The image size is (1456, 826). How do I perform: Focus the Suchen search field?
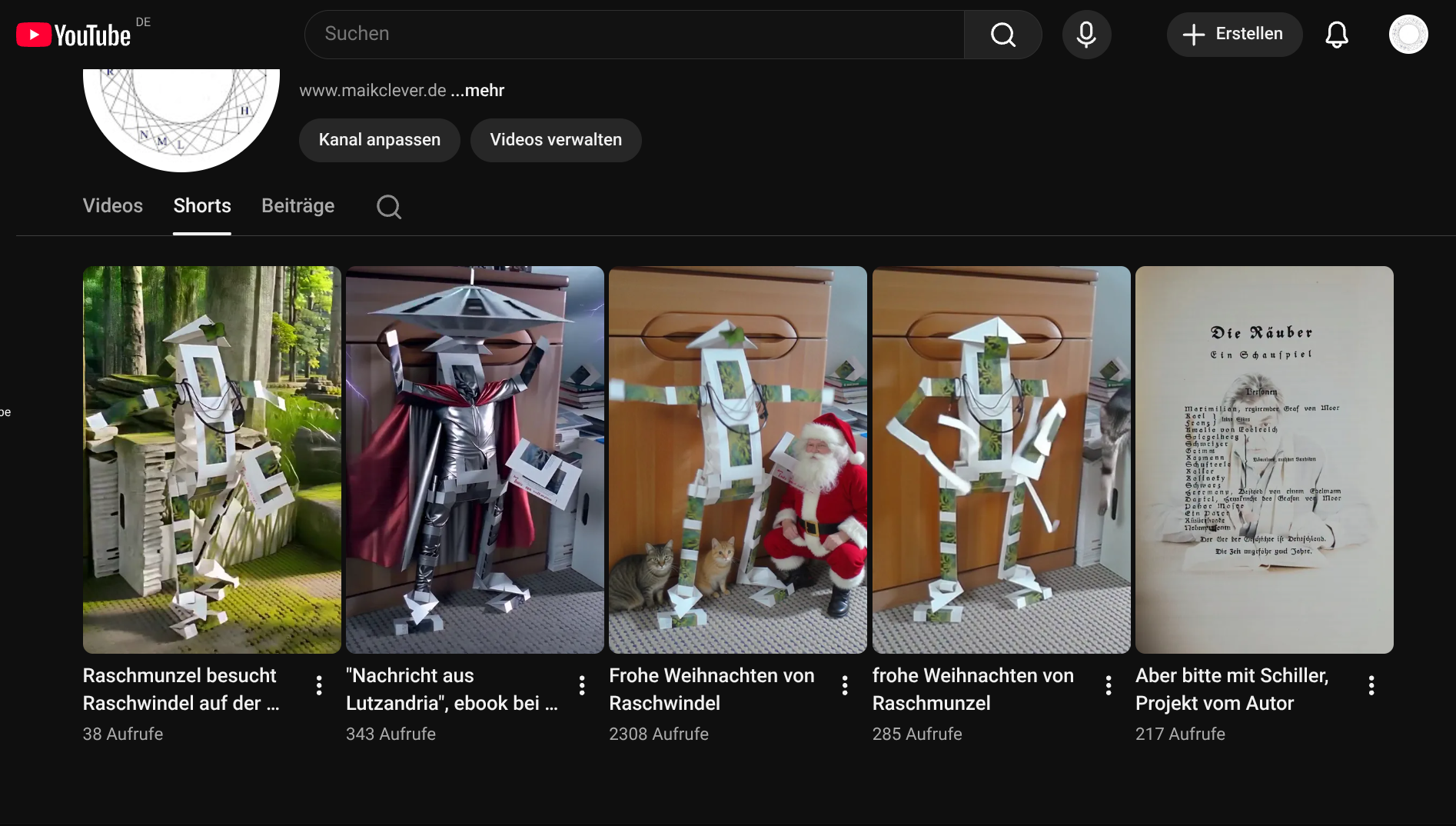click(634, 35)
